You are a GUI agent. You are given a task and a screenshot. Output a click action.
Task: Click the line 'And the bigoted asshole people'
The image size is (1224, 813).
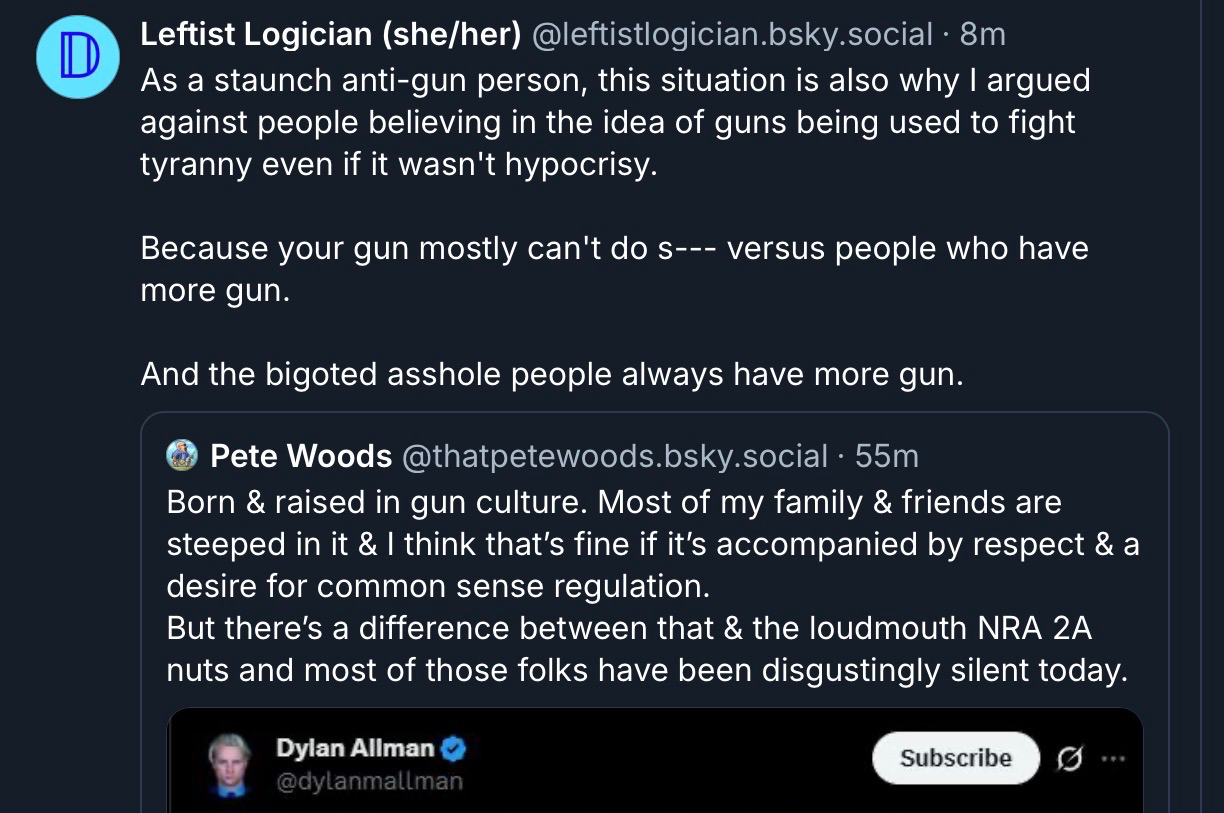click(x=552, y=374)
